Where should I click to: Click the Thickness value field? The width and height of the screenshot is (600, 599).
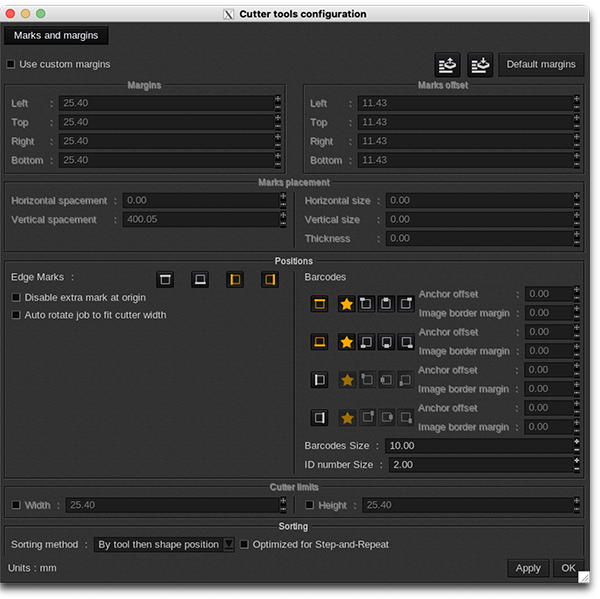point(479,238)
